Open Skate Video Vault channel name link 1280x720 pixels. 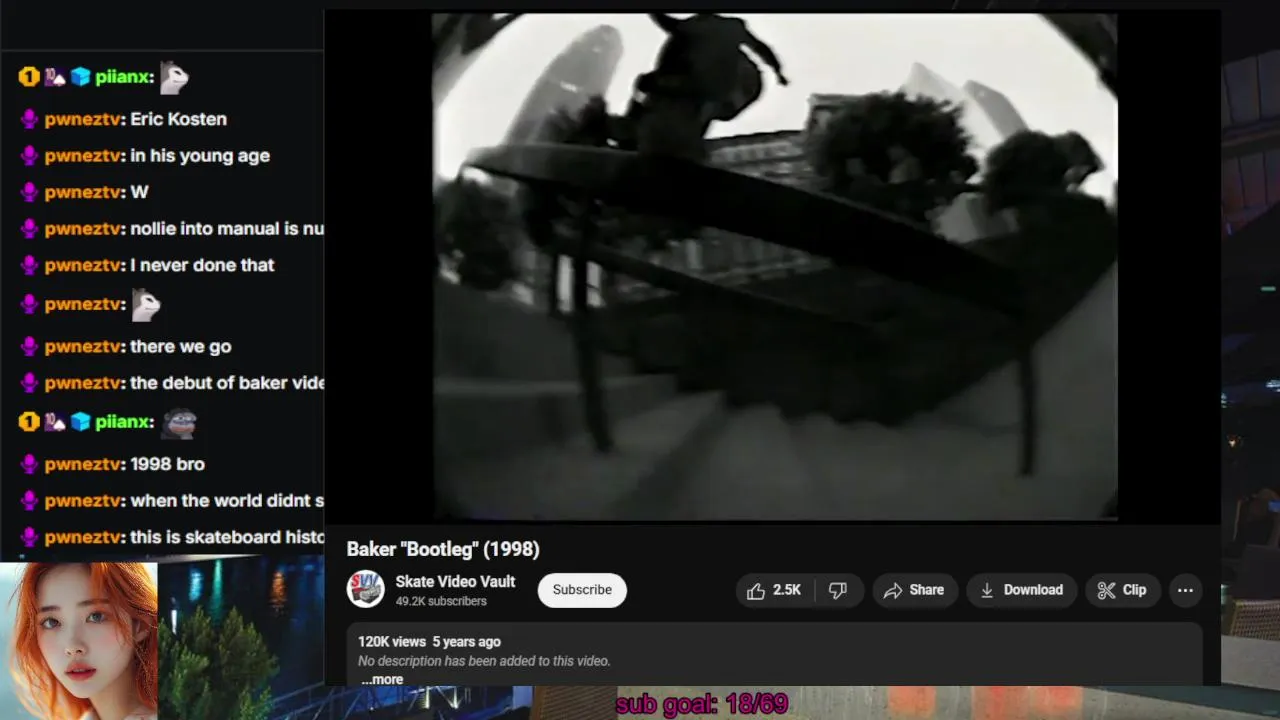[455, 582]
